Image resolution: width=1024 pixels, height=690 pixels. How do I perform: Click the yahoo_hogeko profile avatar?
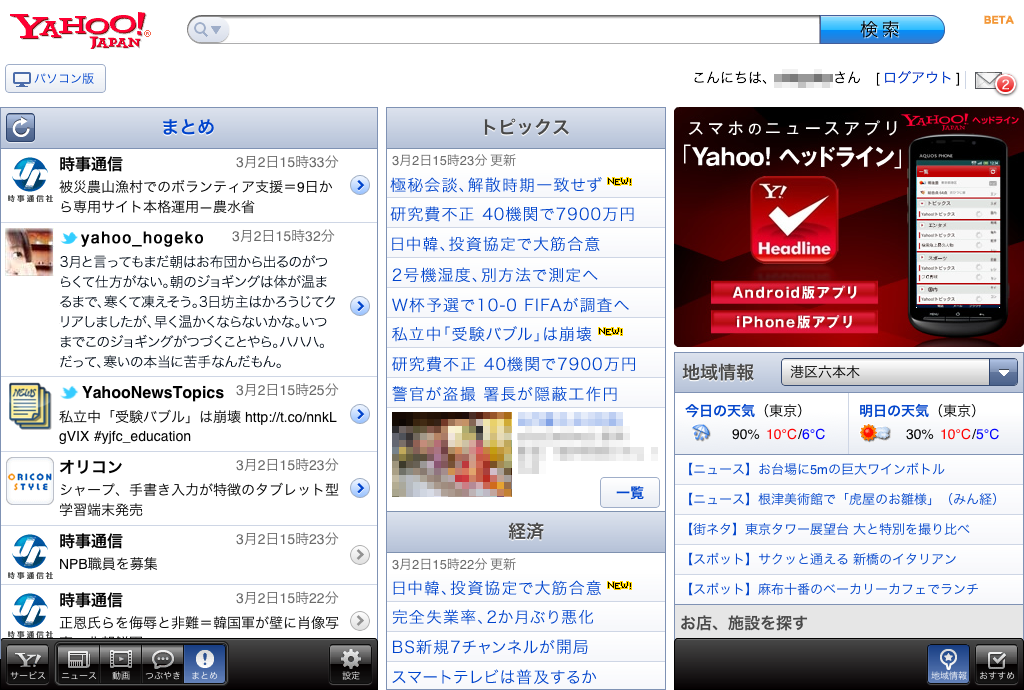[x=29, y=252]
